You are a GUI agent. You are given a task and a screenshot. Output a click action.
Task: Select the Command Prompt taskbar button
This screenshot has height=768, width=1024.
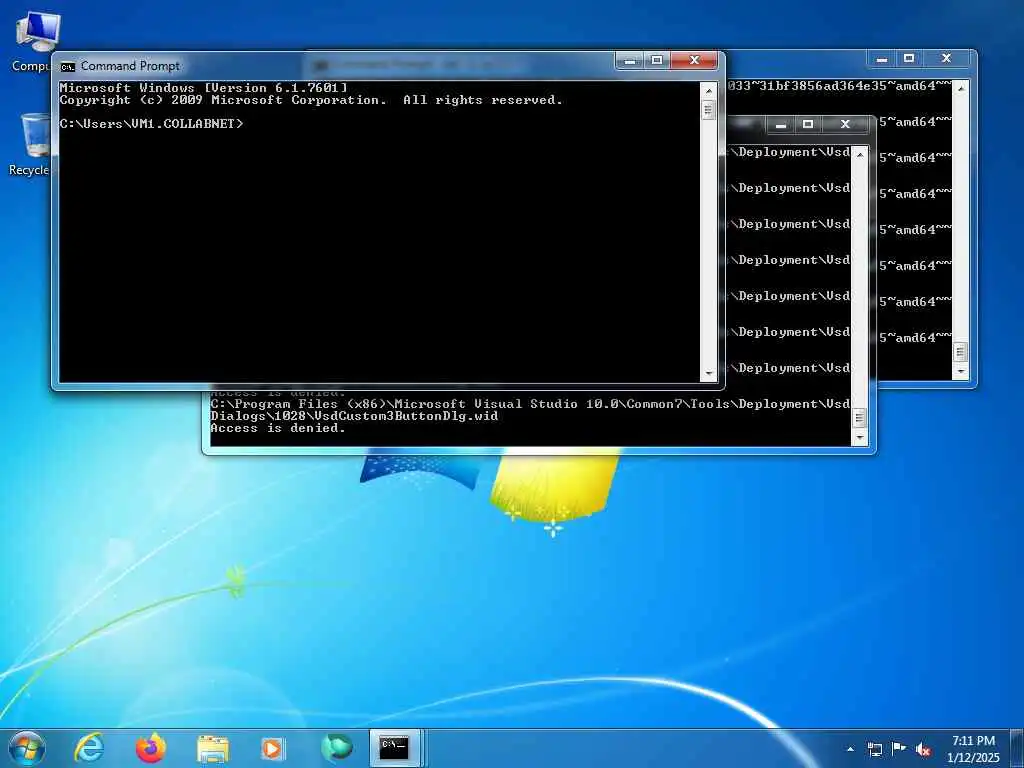394,748
